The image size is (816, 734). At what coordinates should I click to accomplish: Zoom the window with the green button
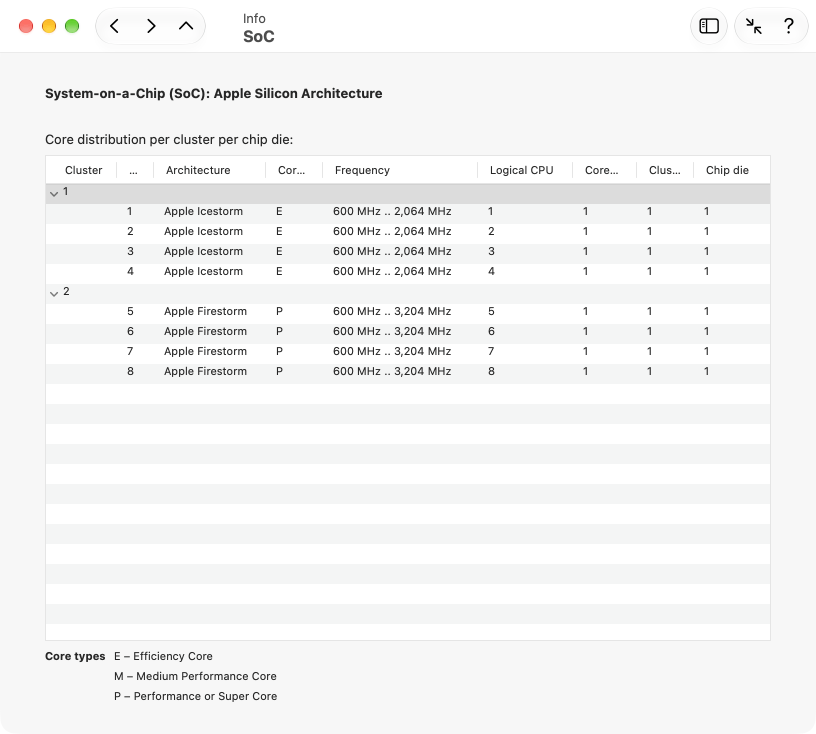72,26
